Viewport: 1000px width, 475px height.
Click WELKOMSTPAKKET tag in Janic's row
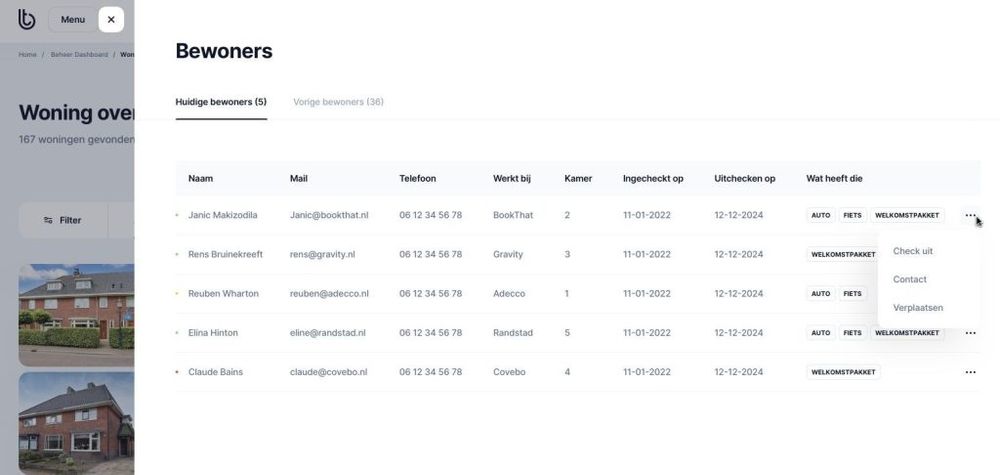click(x=907, y=216)
